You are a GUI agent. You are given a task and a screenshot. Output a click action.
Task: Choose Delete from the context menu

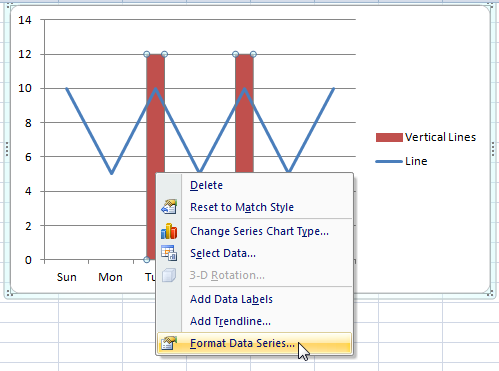pos(206,185)
